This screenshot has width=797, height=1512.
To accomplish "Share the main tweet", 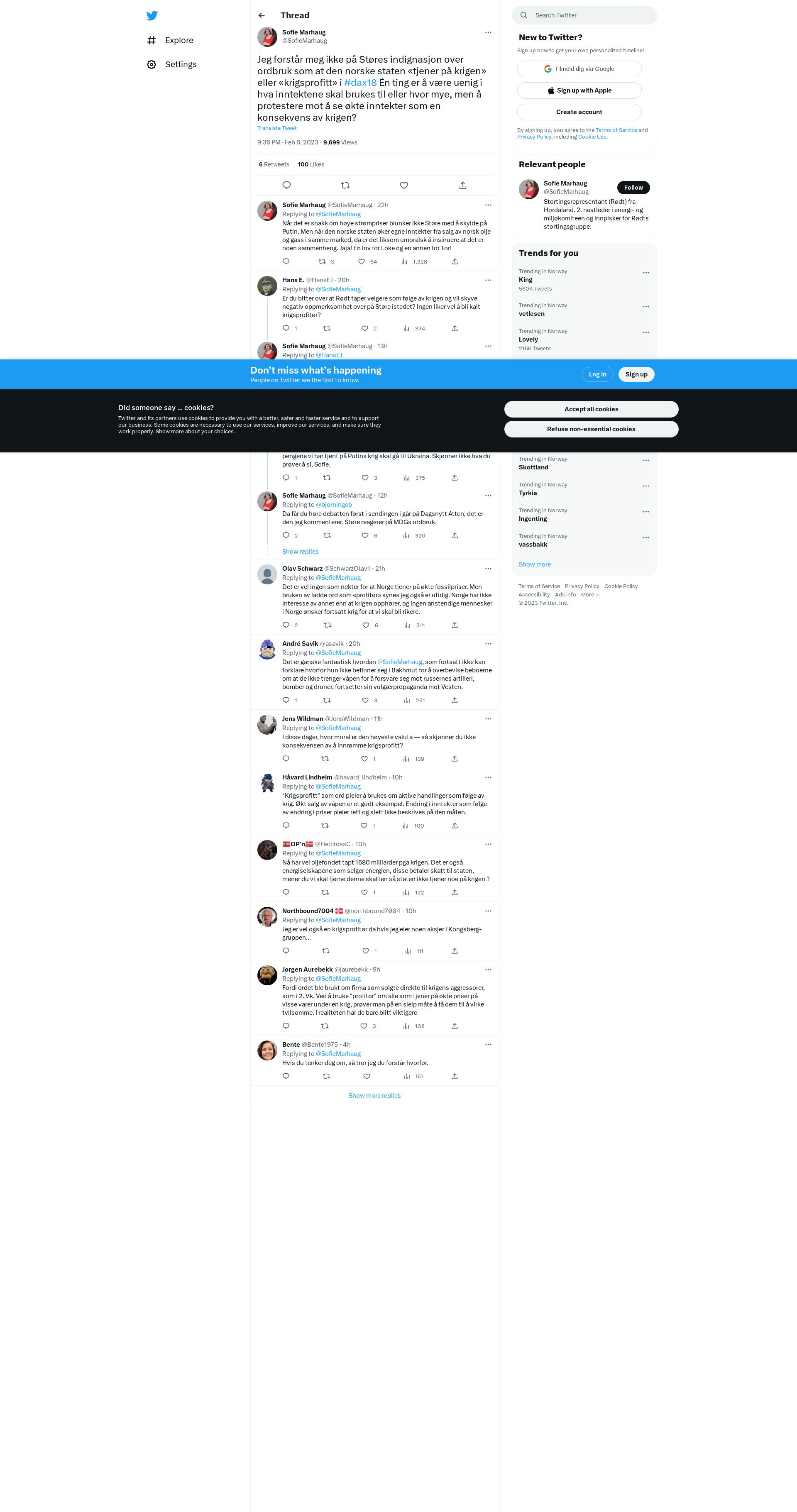I will coord(462,186).
